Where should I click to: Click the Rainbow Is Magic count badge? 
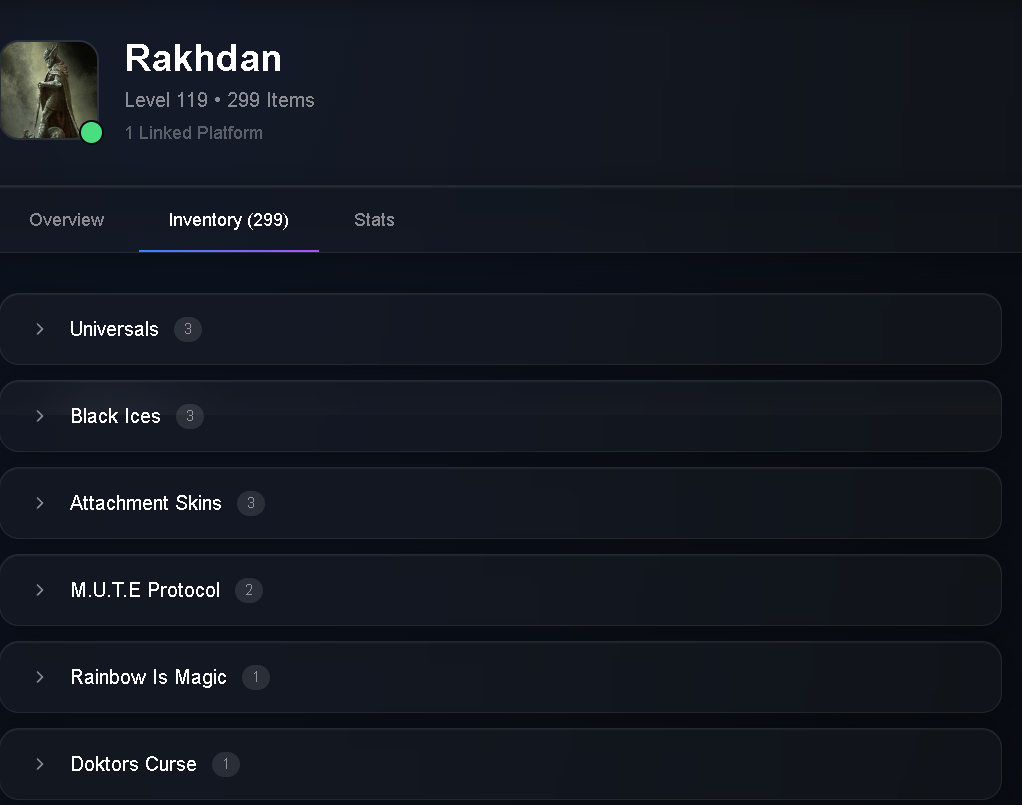tap(256, 677)
